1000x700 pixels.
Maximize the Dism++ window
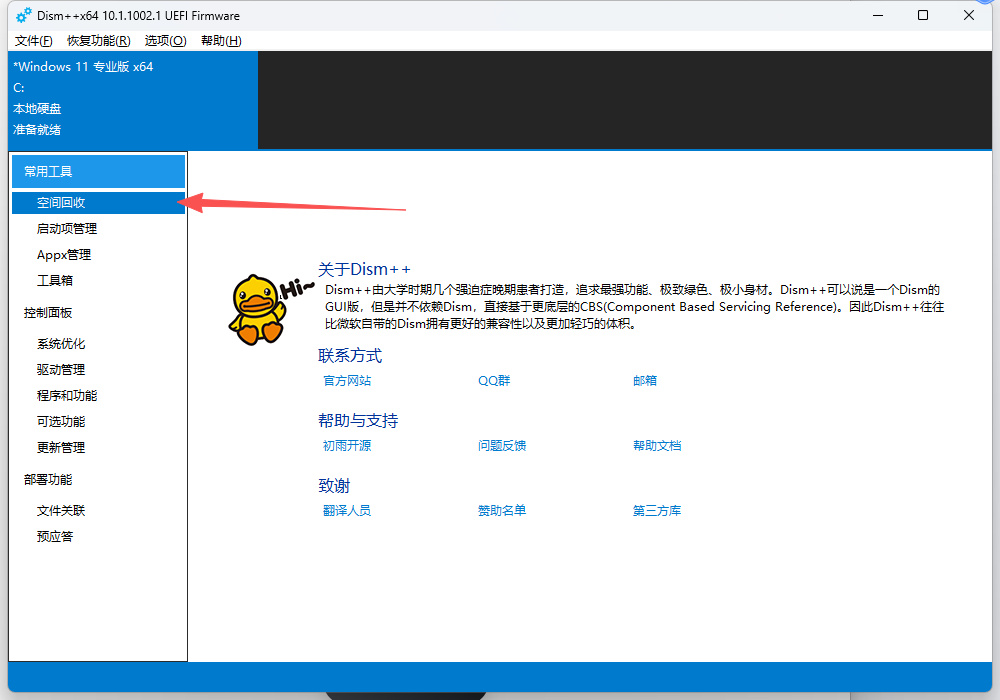[x=923, y=15]
